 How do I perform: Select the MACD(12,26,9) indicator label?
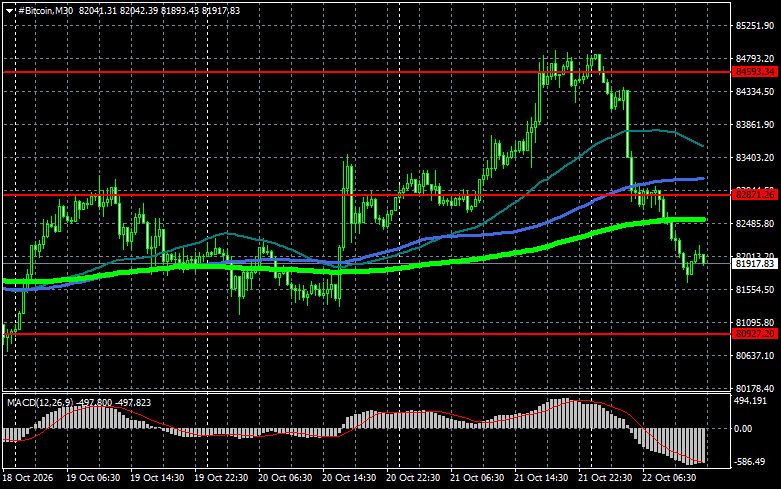[x=40, y=402]
